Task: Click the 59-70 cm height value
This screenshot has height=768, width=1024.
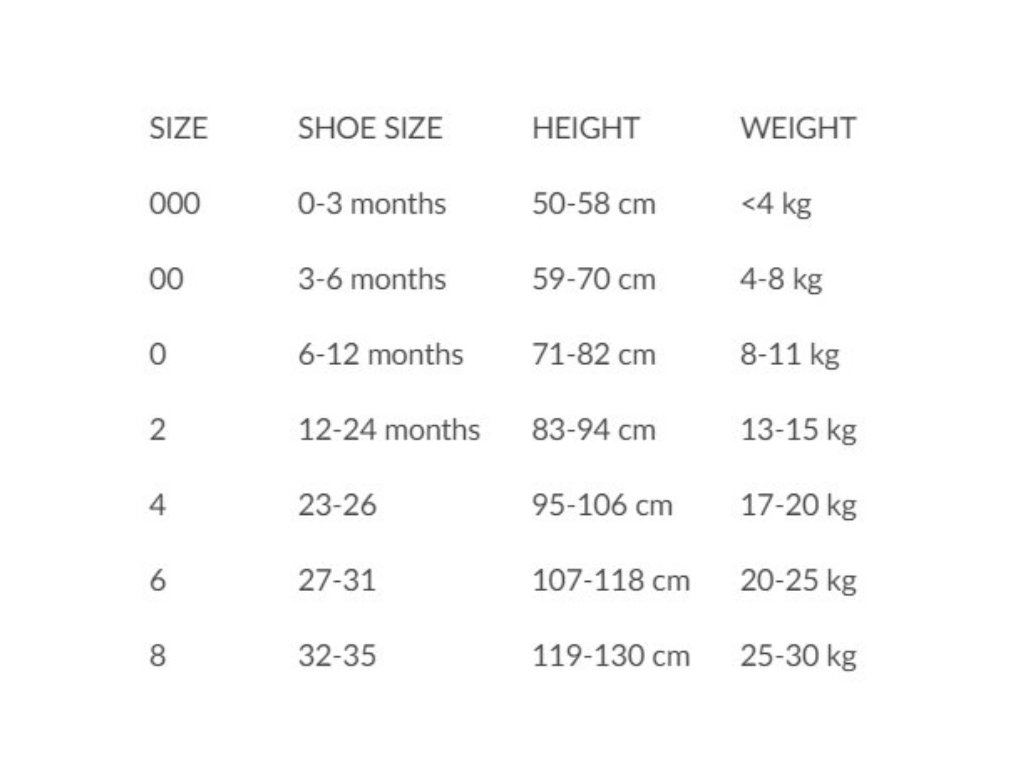Action: pos(594,280)
